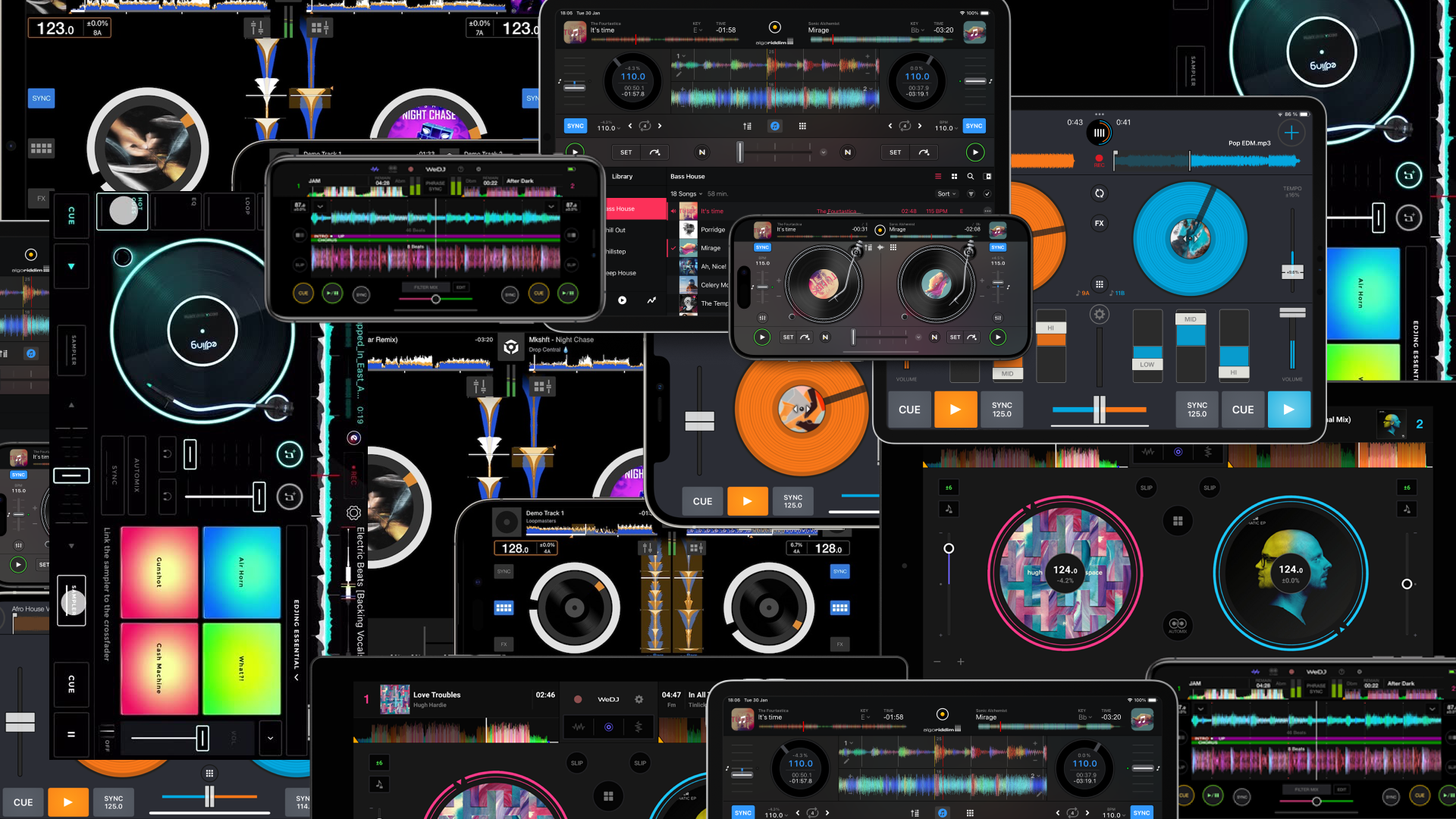Enable SYNC on the left deck

click(575, 126)
